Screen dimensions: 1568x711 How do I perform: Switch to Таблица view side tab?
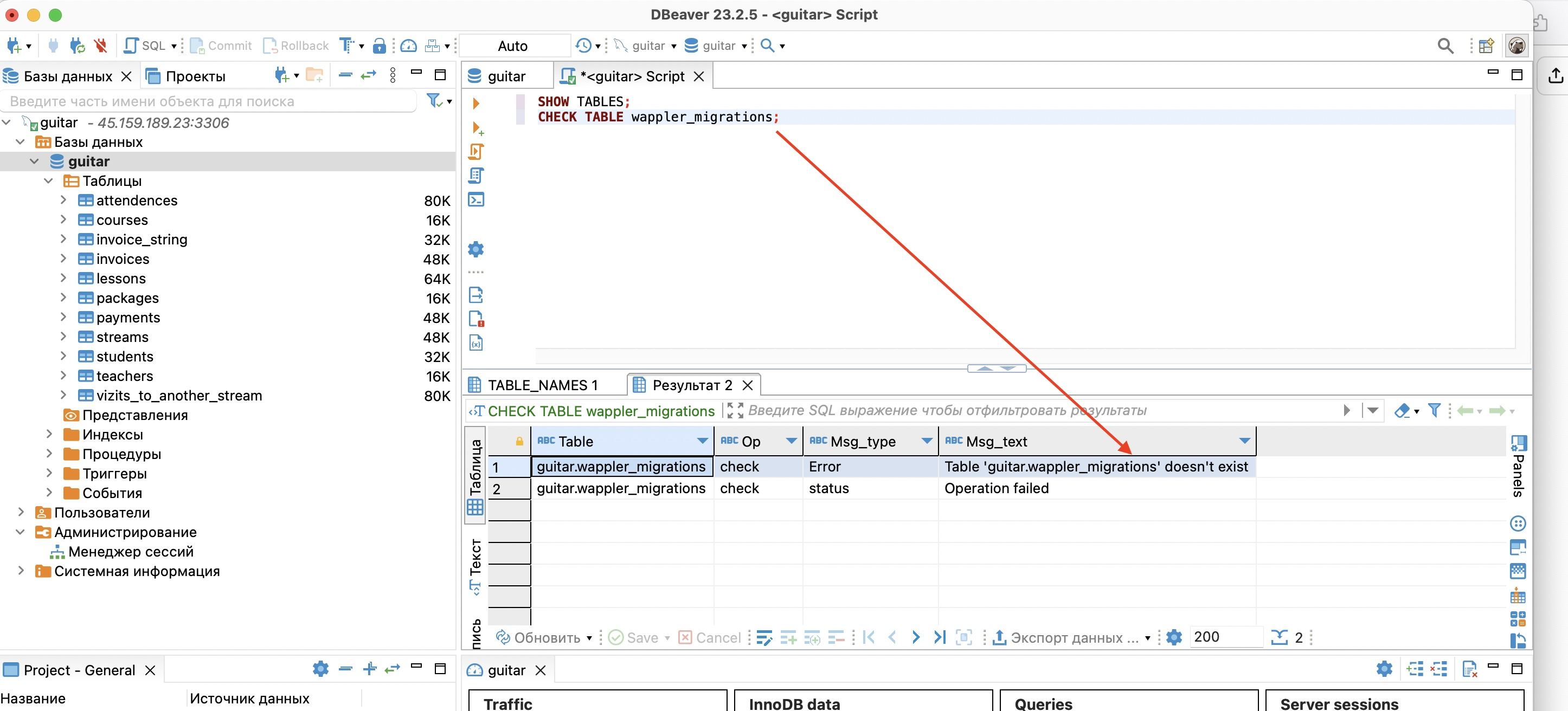[475, 476]
